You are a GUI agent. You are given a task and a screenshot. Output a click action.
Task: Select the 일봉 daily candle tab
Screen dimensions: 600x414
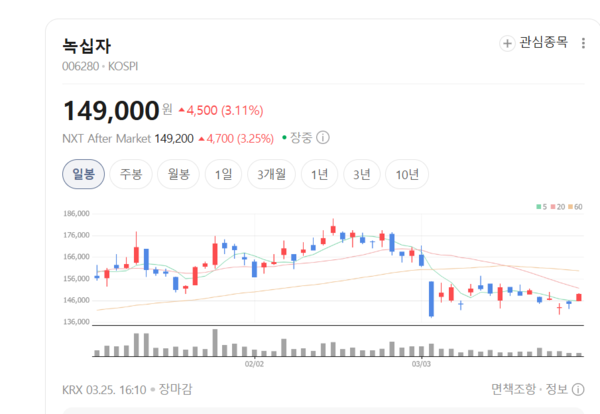point(83,174)
